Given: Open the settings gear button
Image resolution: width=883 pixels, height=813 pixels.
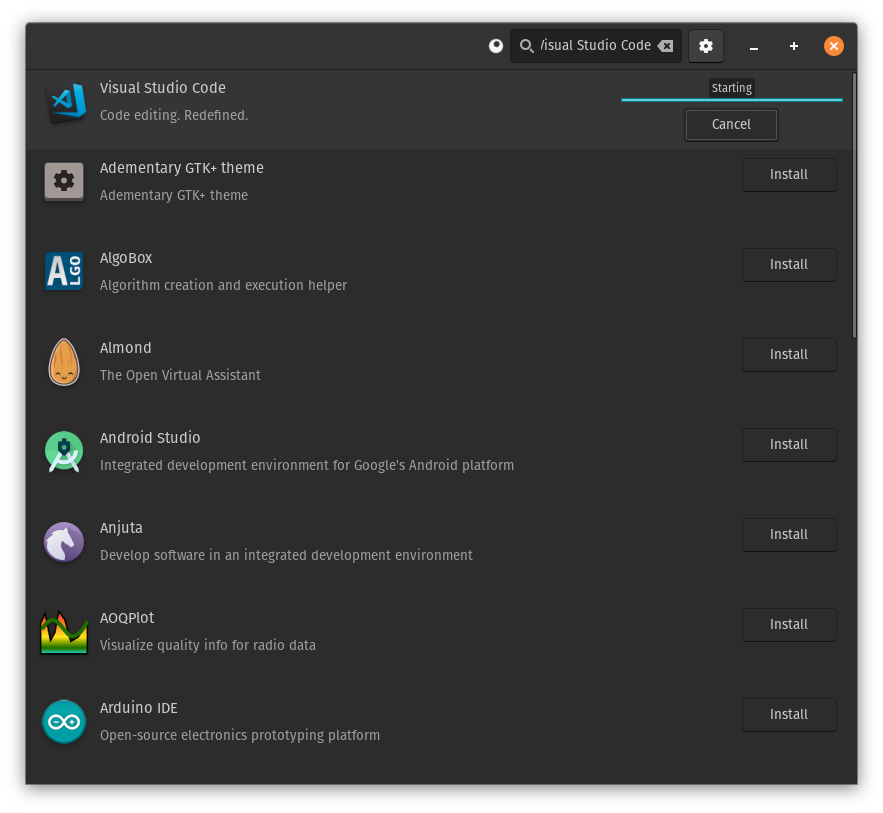Looking at the screenshot, I should point(706,46).
